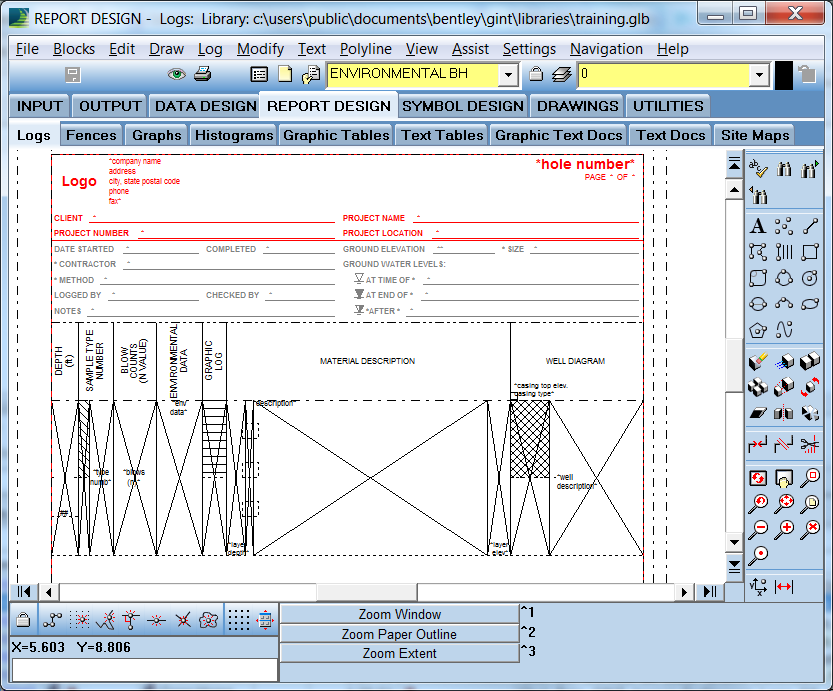Click the first binoculars find icon
833x691 pixels.
pos(784,169)
